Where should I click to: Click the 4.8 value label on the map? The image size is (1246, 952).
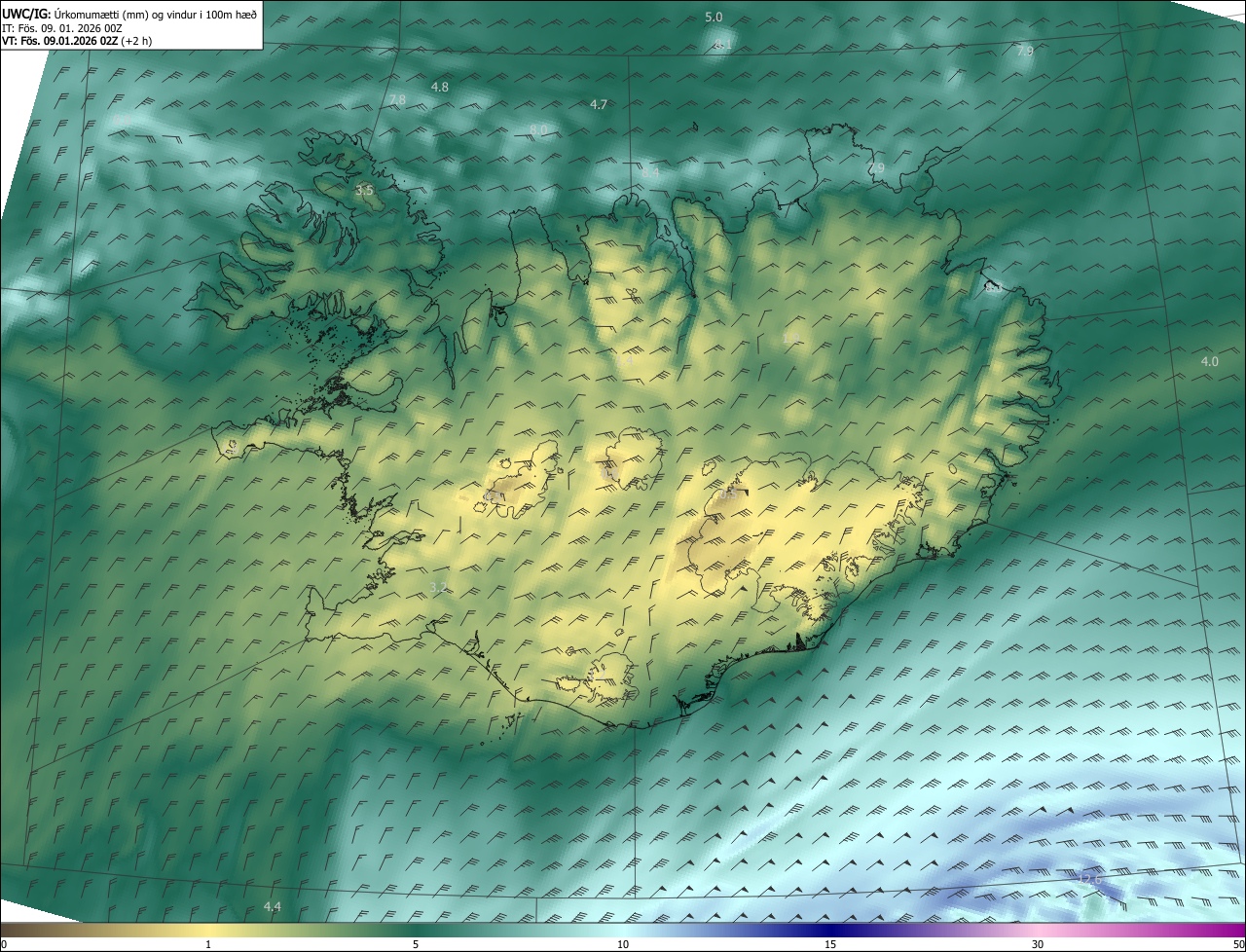(x=439, y=87)
